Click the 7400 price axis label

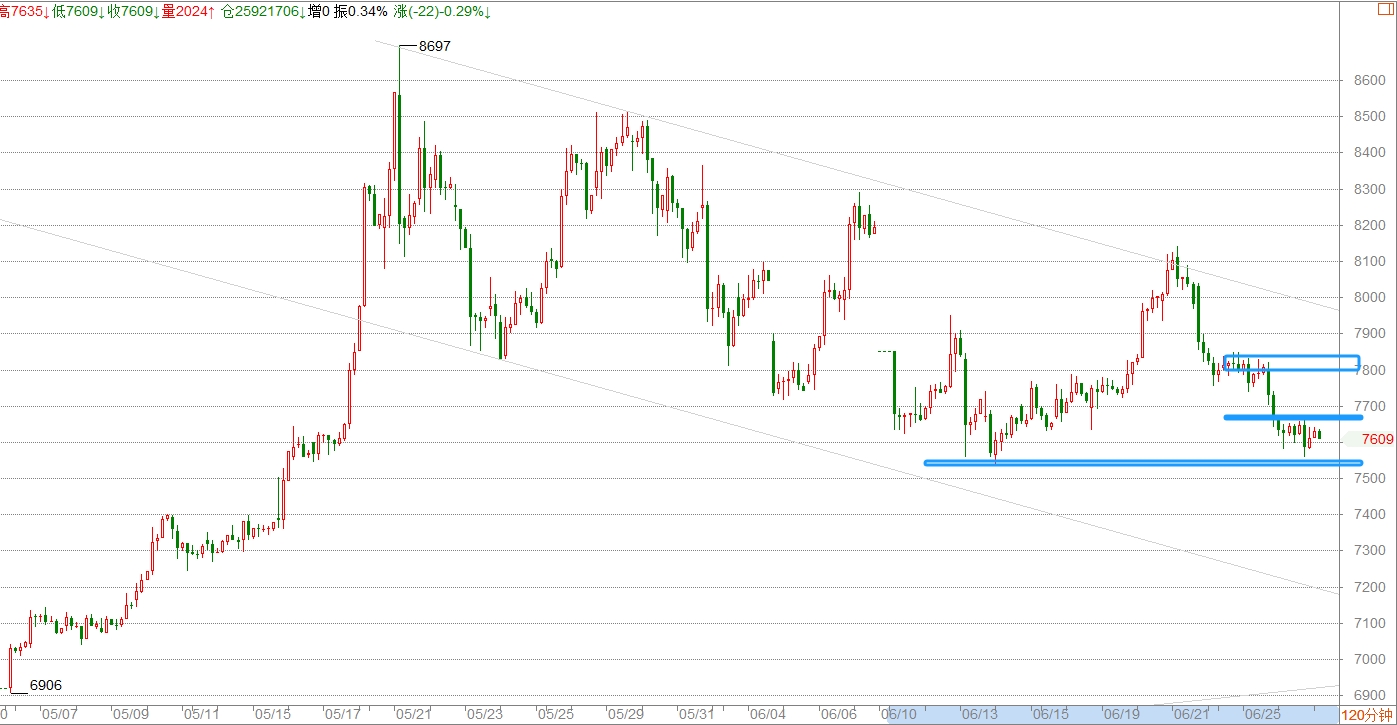click(1370, 515)
